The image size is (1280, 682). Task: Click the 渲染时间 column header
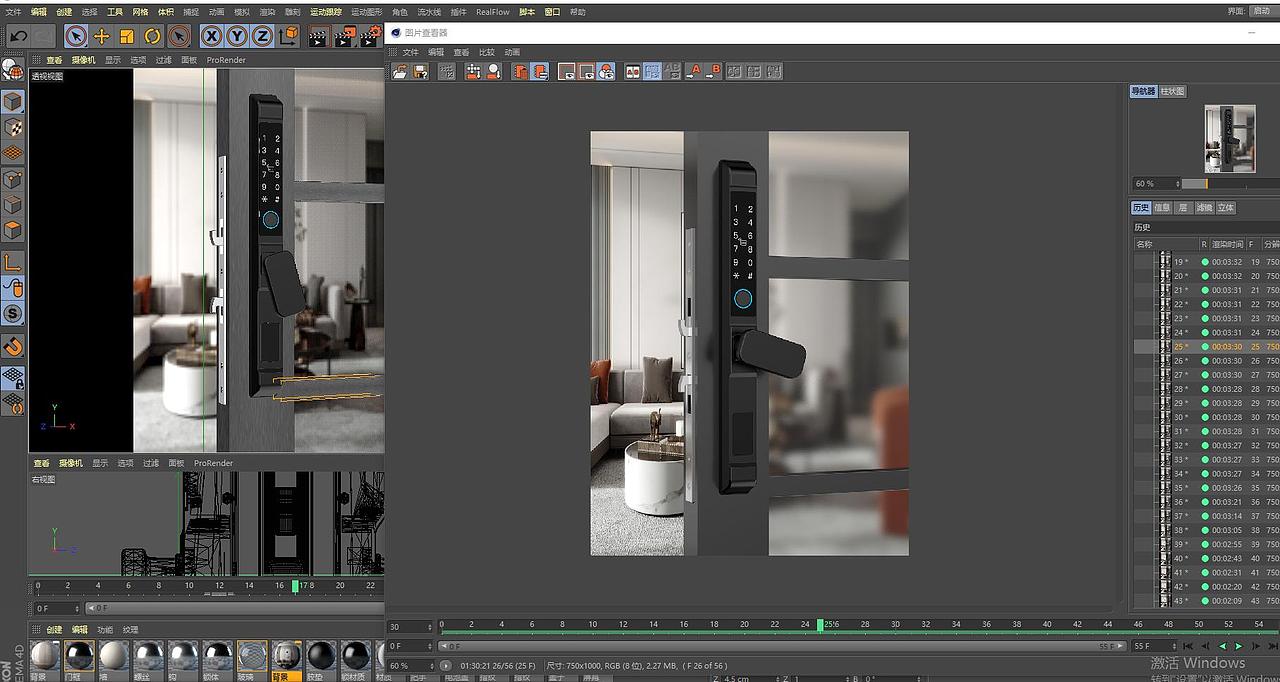click(1227, 244)
